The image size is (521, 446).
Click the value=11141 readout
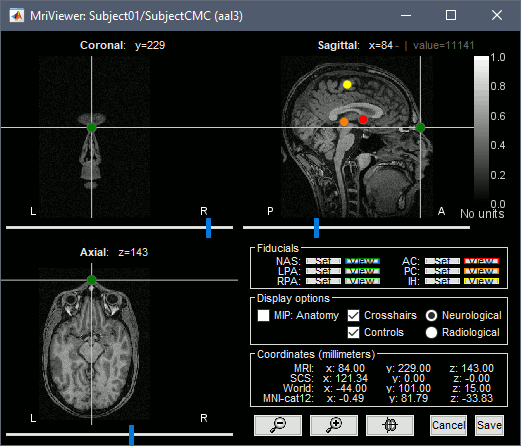coord(443,45)
